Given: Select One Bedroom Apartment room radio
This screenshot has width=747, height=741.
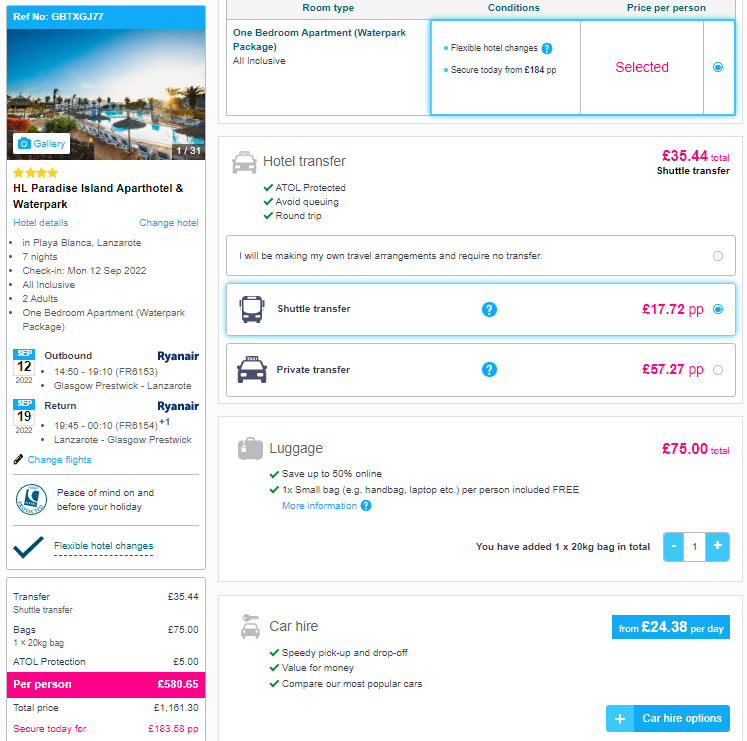Looking at the screenshot, I should tap(717, 67).
